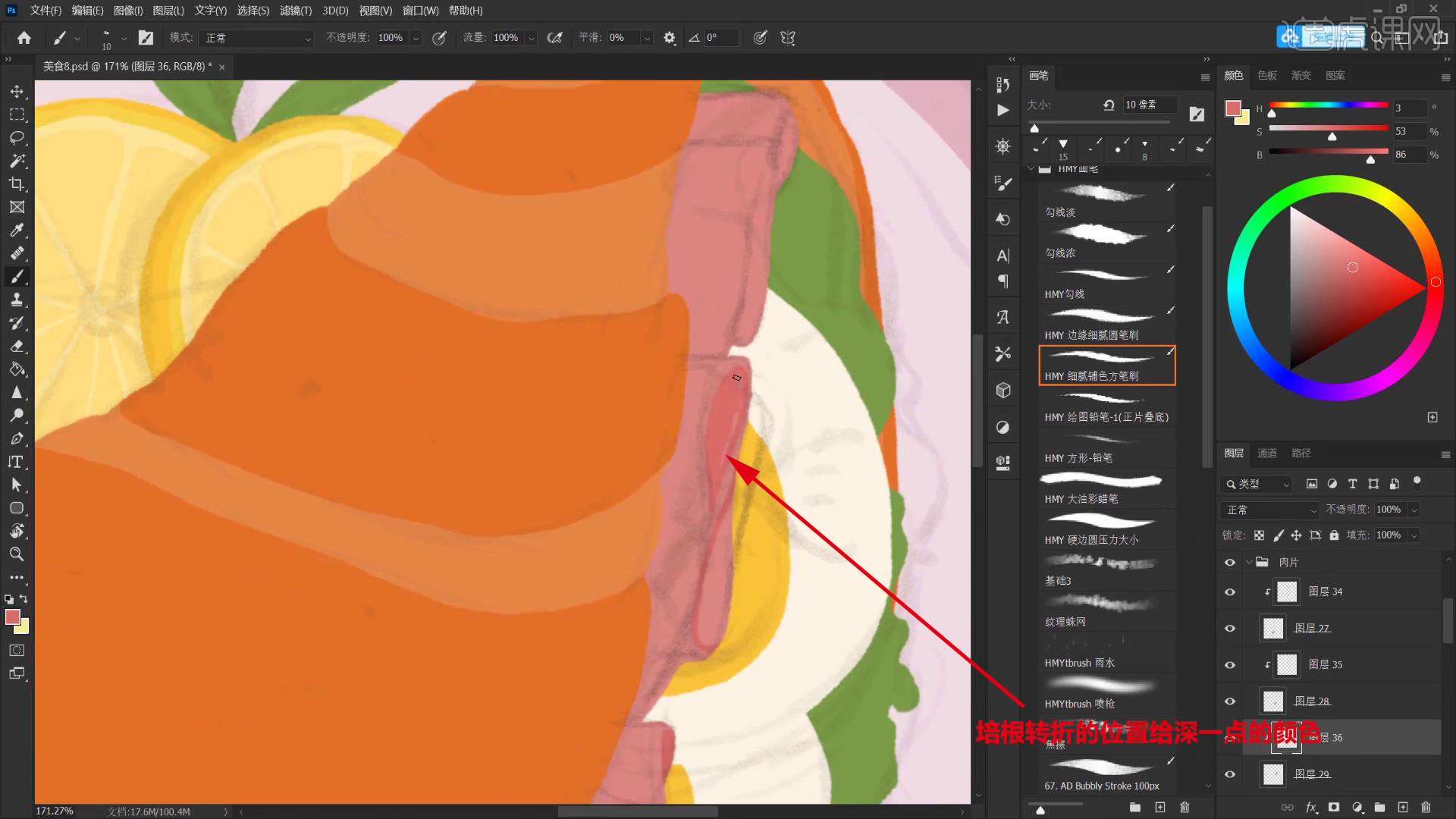Select the Paint Bucket tool

coord(17,369)
